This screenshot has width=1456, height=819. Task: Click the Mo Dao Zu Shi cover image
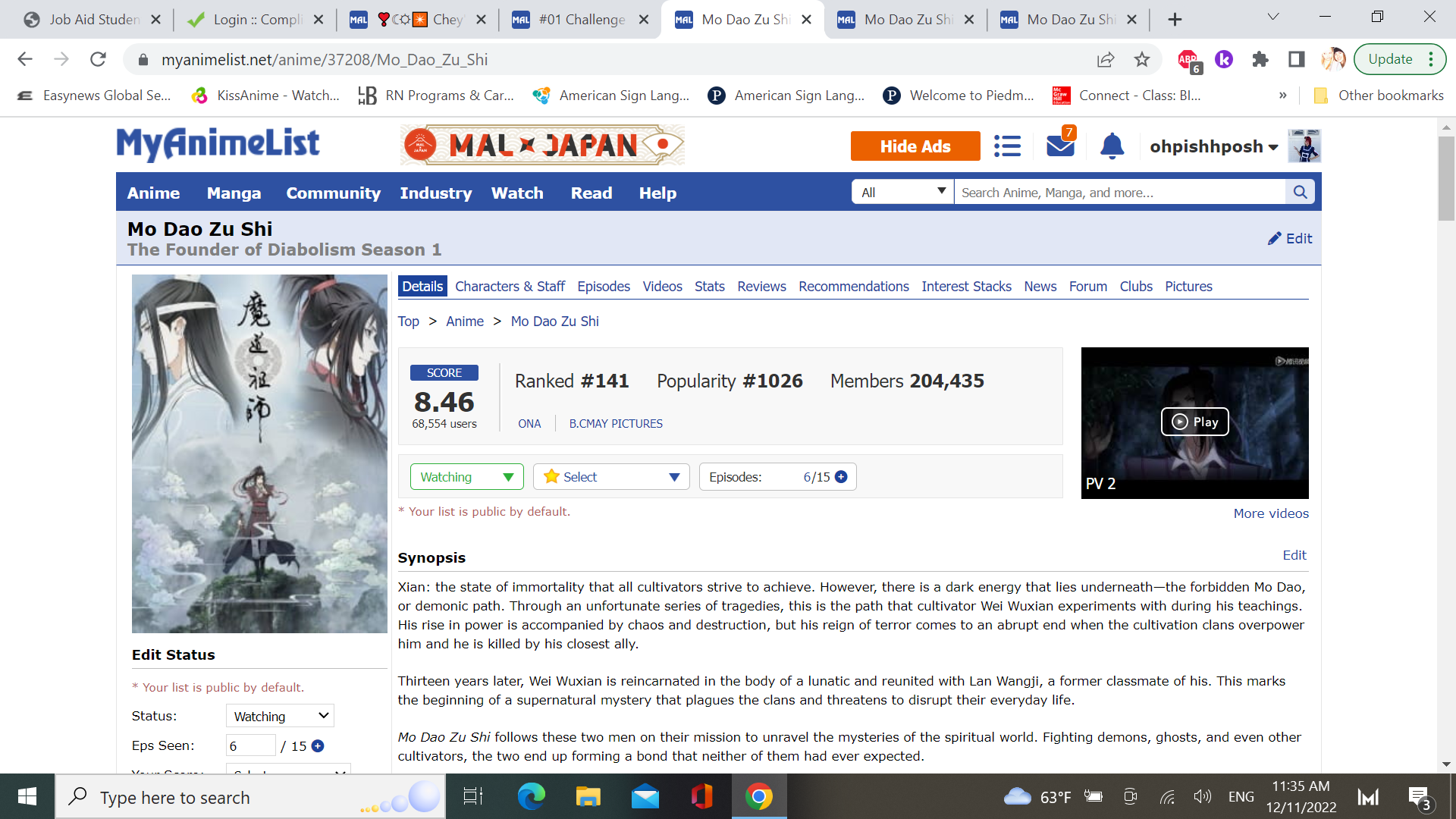click(x=259, y=453)
